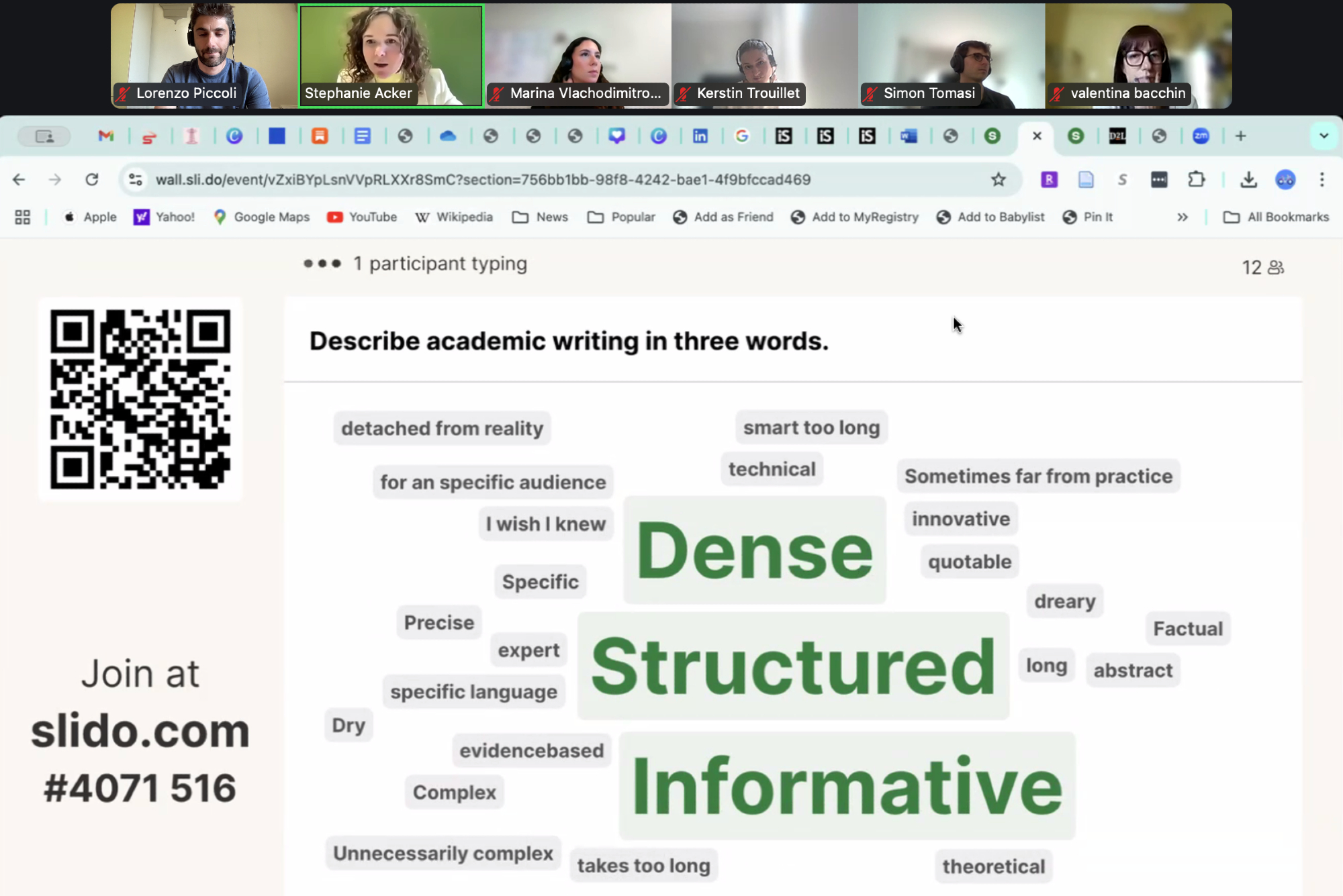
Task: Open the browser downloads icon
Action: [1248, 179]
